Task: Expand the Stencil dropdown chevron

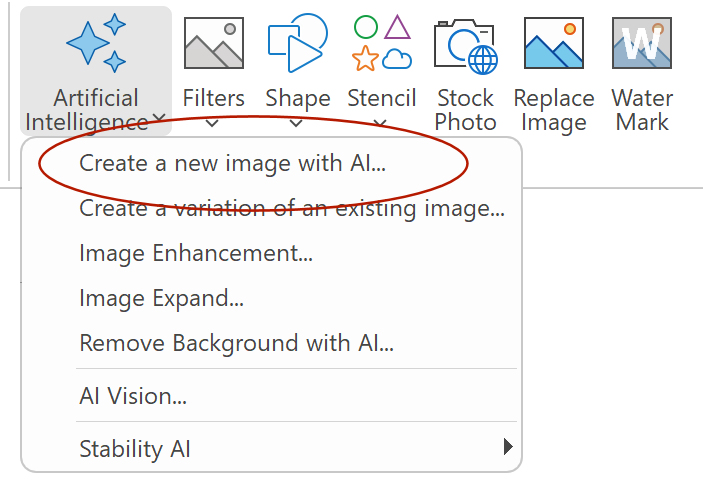Action: tap(380, 122)
